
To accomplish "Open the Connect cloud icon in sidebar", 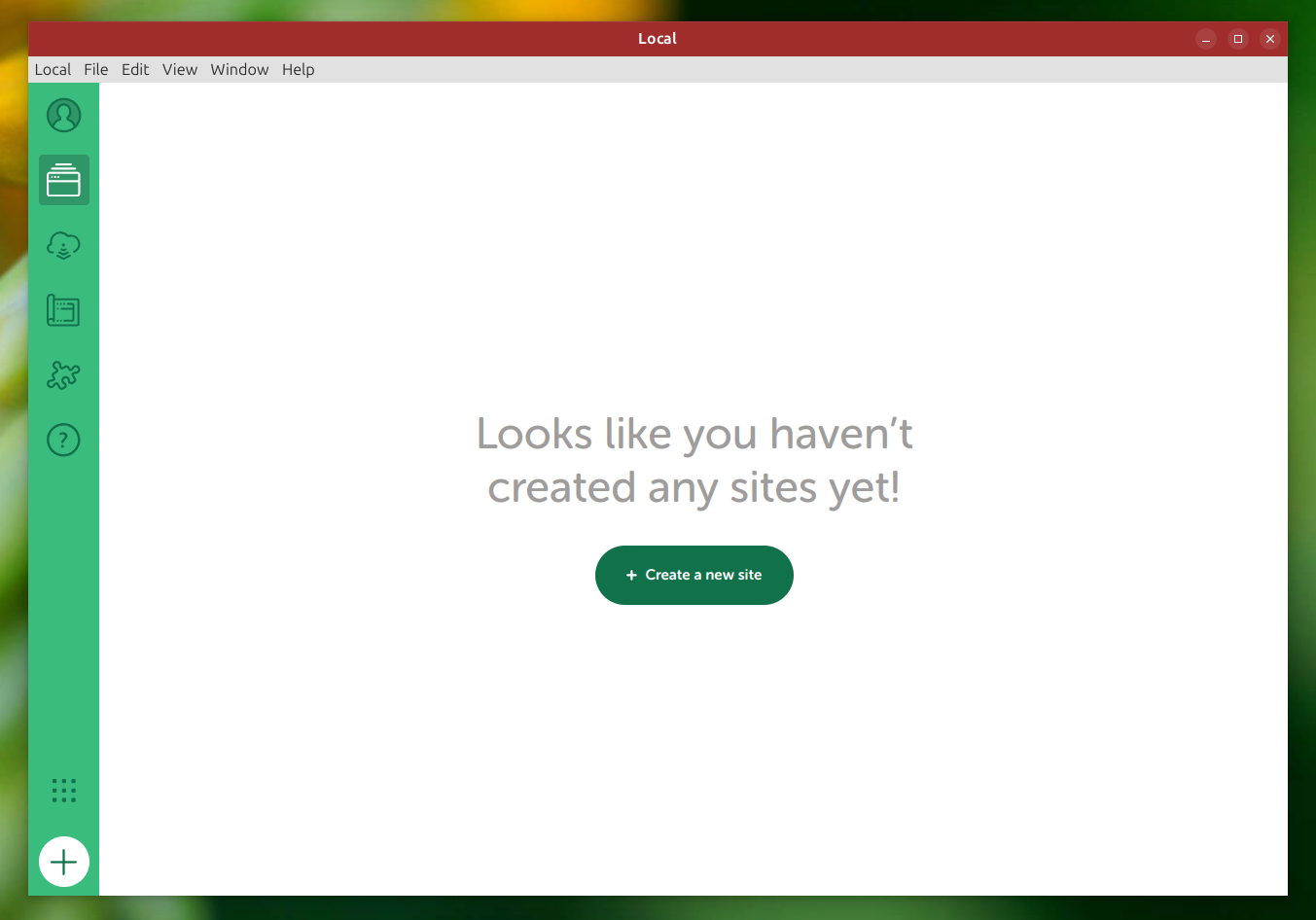I will tap(63, 245).
